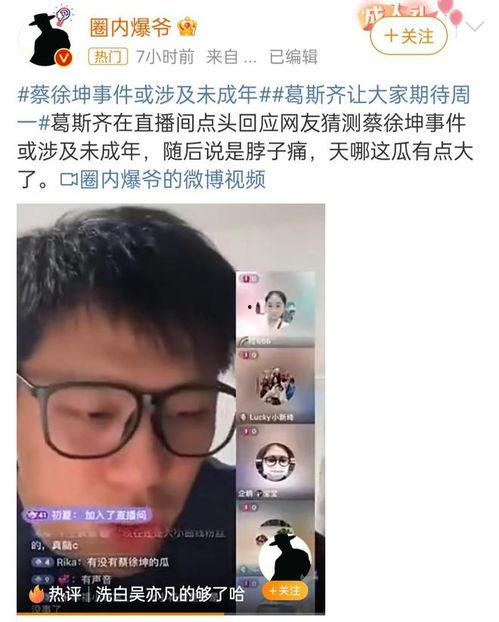Click the 热门 hot tag

coord(108,57)
